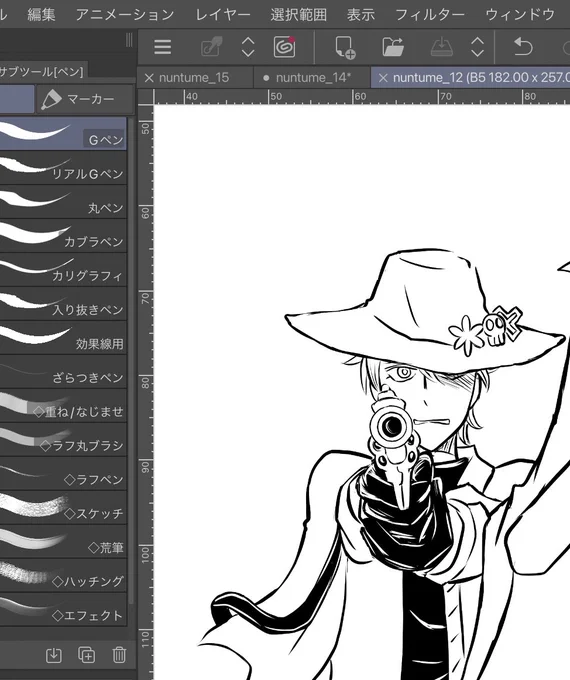Select the ◇重ね/なじませ brush
Screen dimensions: 570x680
63,406
